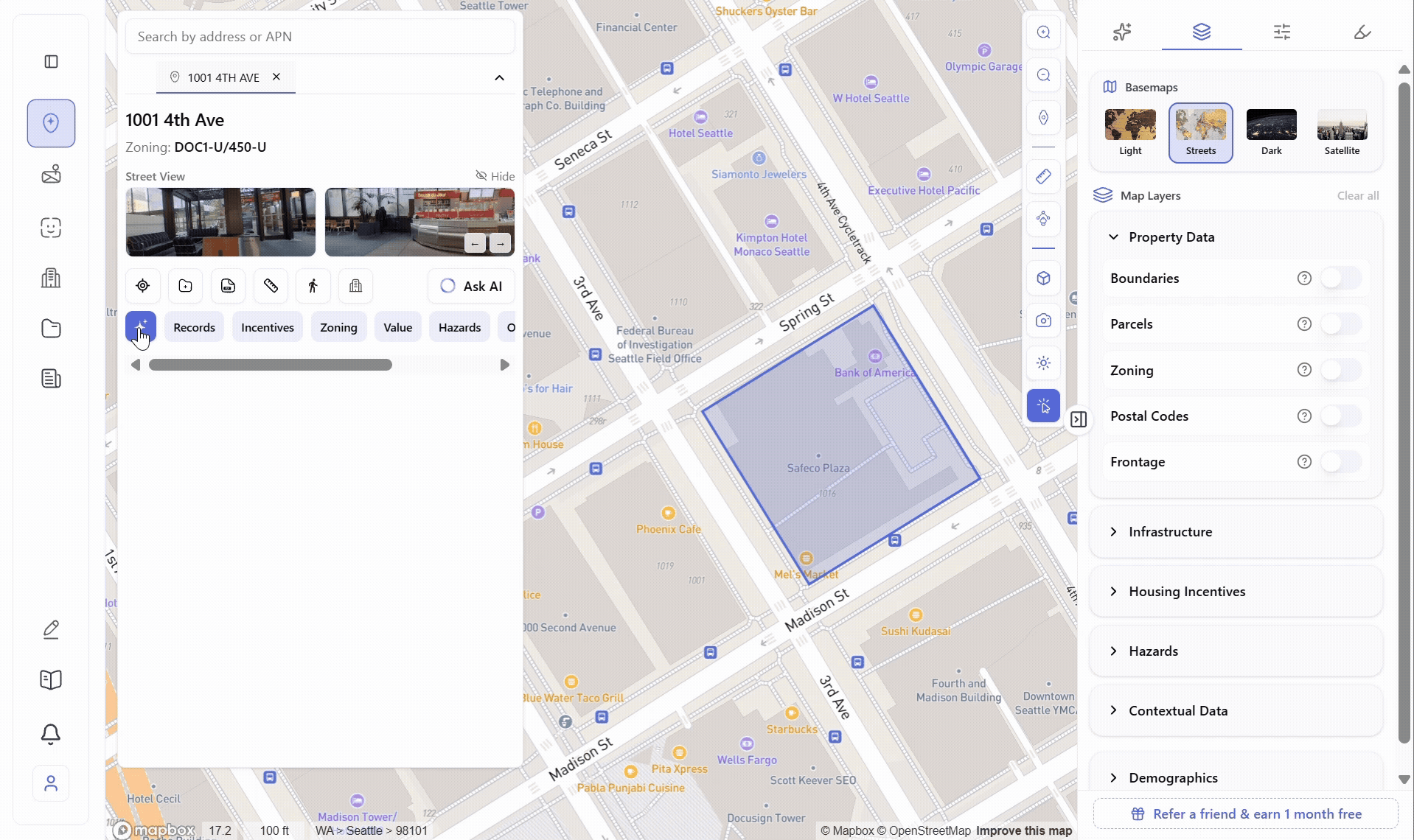Toggle the Parcels layer switch
The height and width of the screenshot is (840, 1414).
pos(1340,324)
